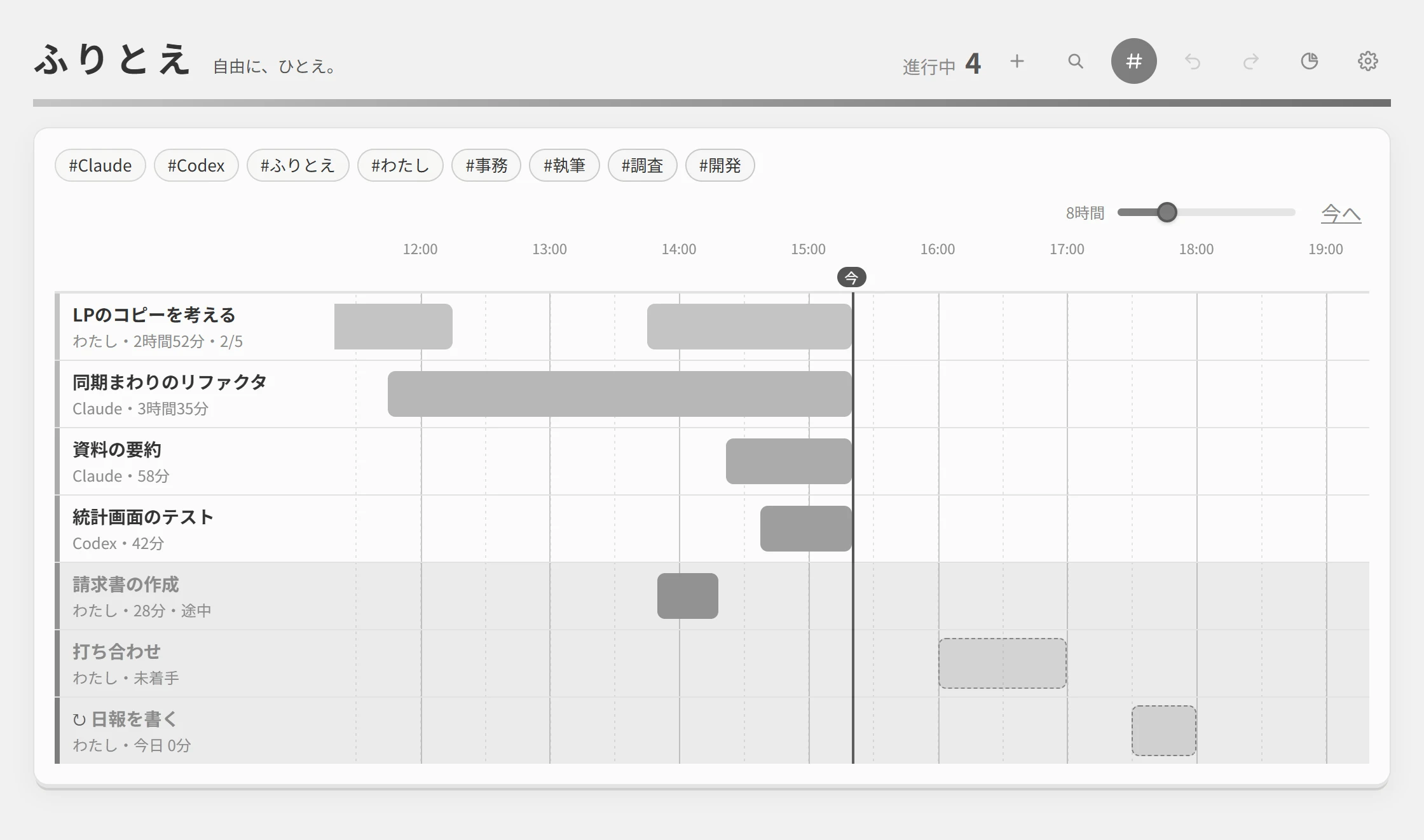Click the undo arrow icon

tap(1193, 61)
